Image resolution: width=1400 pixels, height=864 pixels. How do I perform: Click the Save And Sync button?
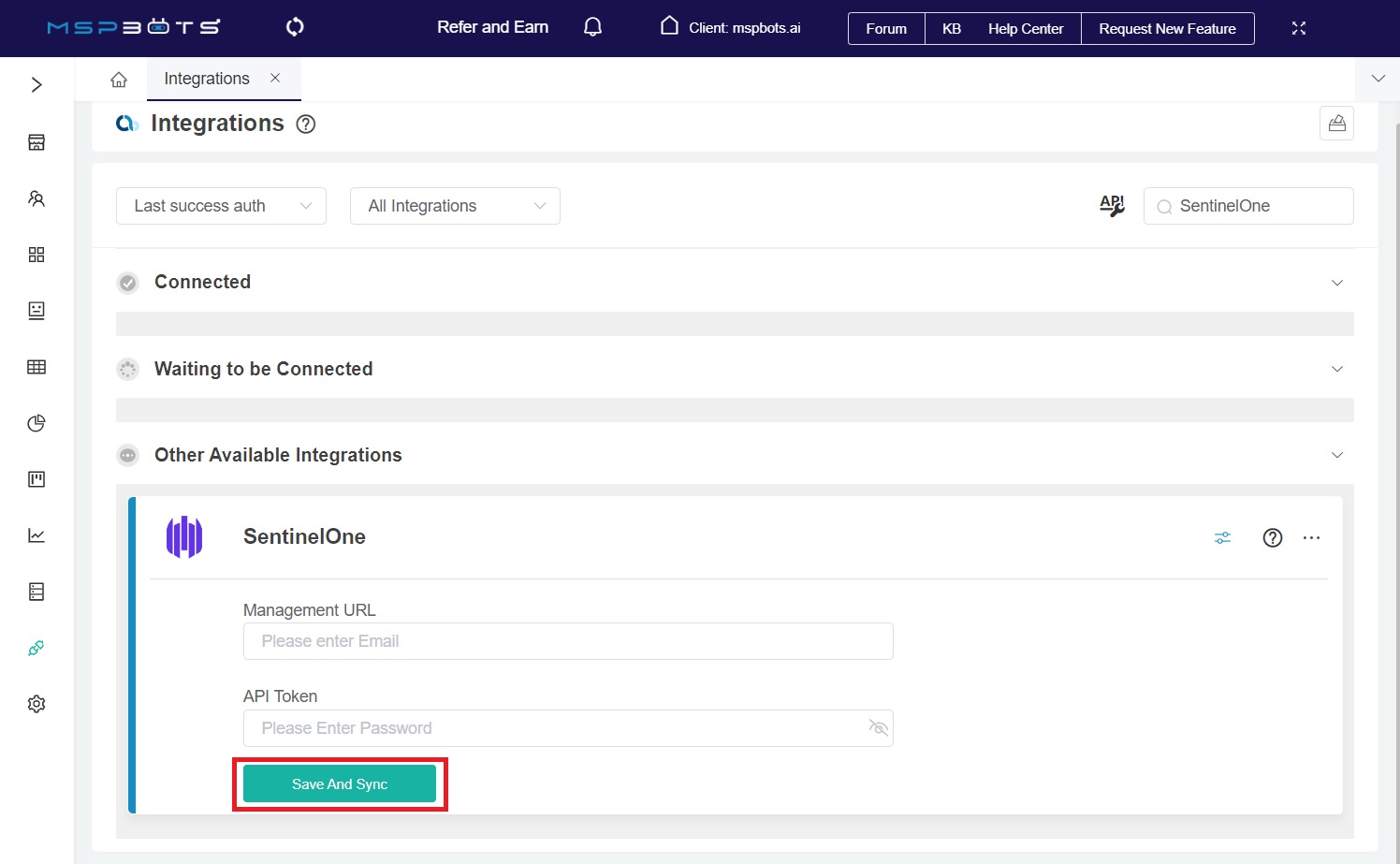[339, 783]
